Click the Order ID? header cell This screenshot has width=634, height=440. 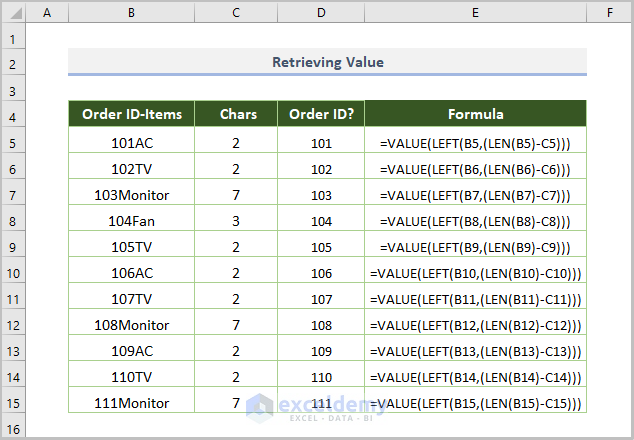tap(321, 114)
